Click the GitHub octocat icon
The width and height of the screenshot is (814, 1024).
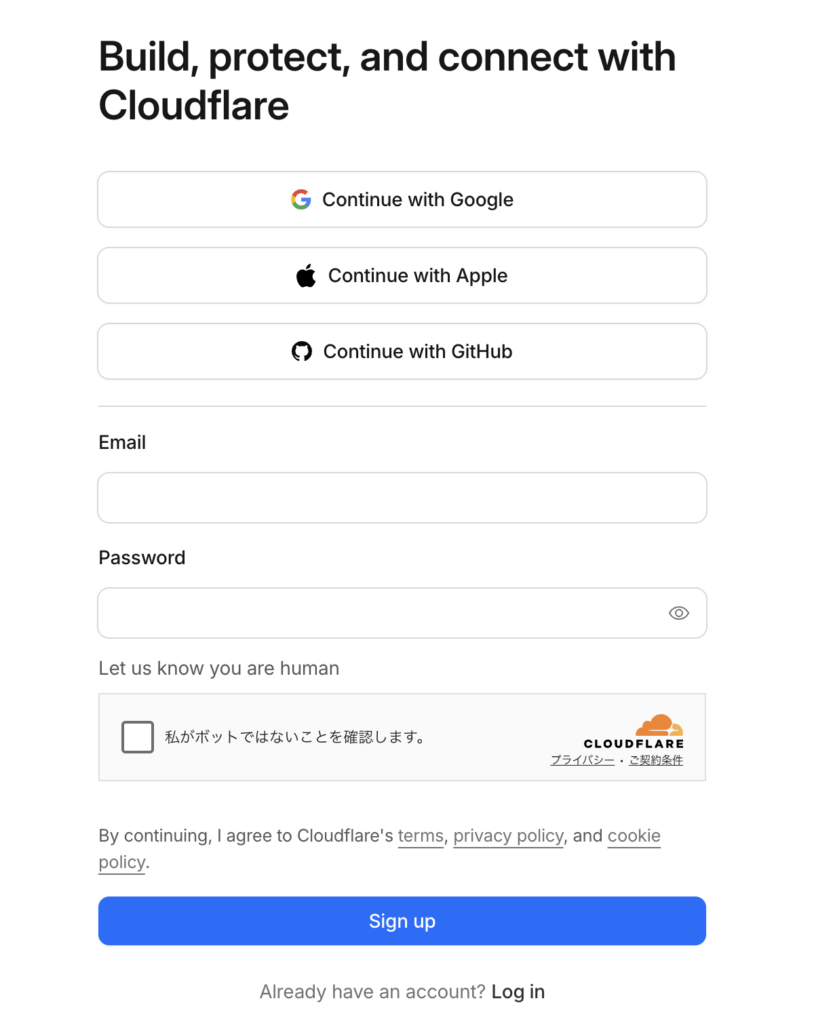click(302, 352)
